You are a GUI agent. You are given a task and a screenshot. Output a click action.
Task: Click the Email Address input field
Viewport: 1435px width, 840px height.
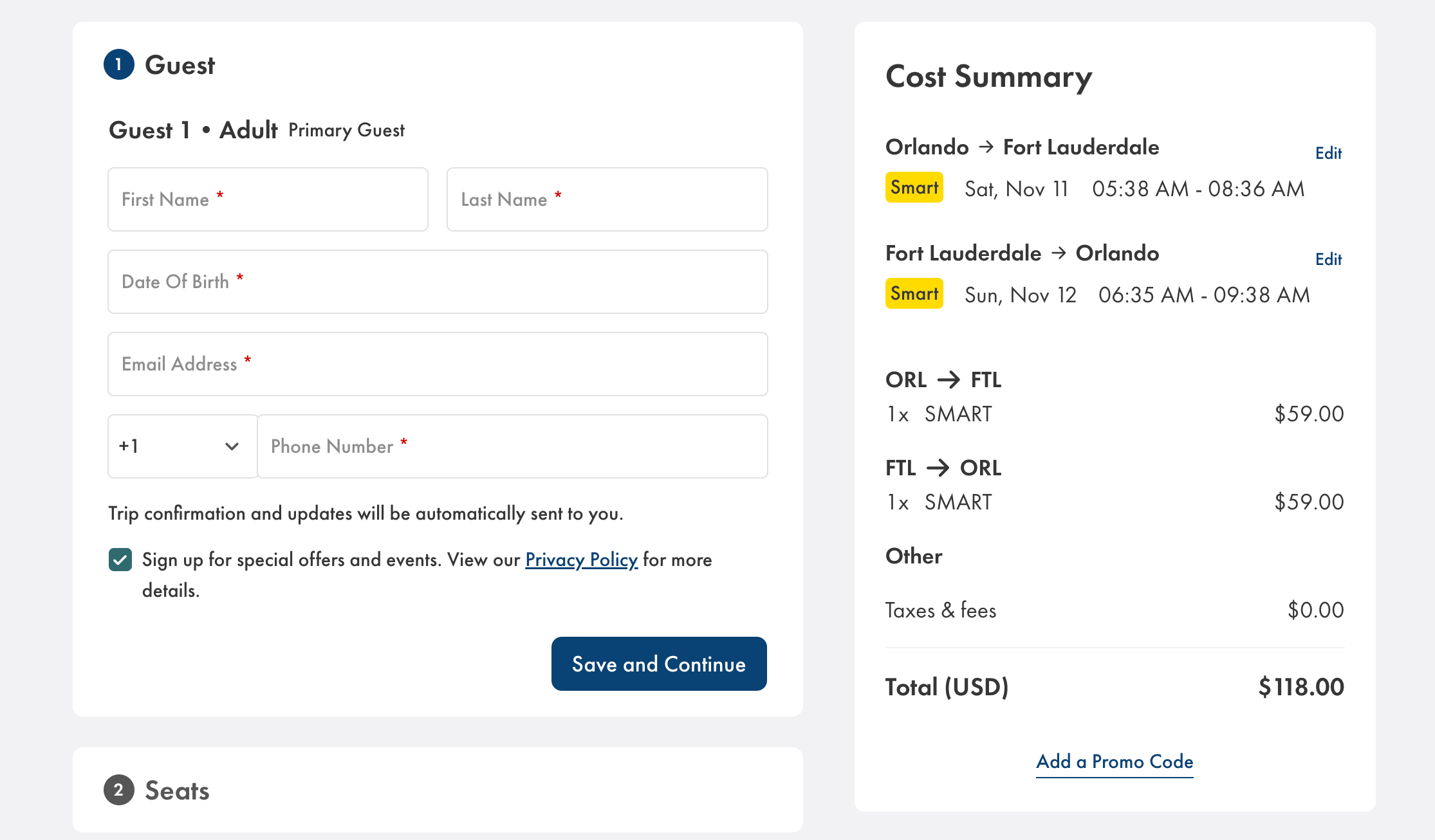click(437, 363)
